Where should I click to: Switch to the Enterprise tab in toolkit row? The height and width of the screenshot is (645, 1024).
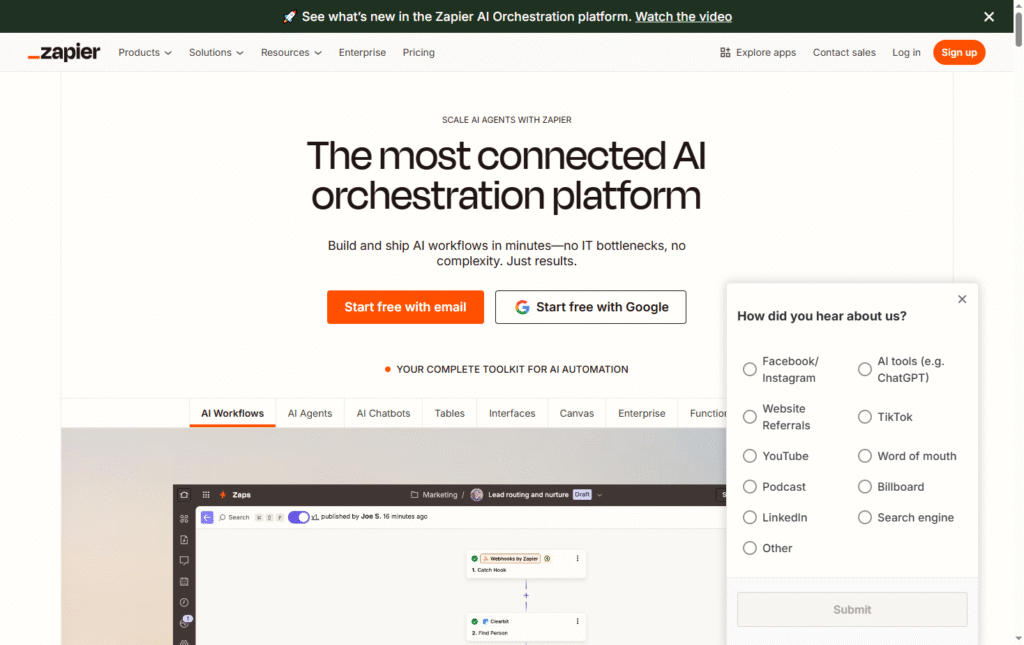(x=642, y=413)
